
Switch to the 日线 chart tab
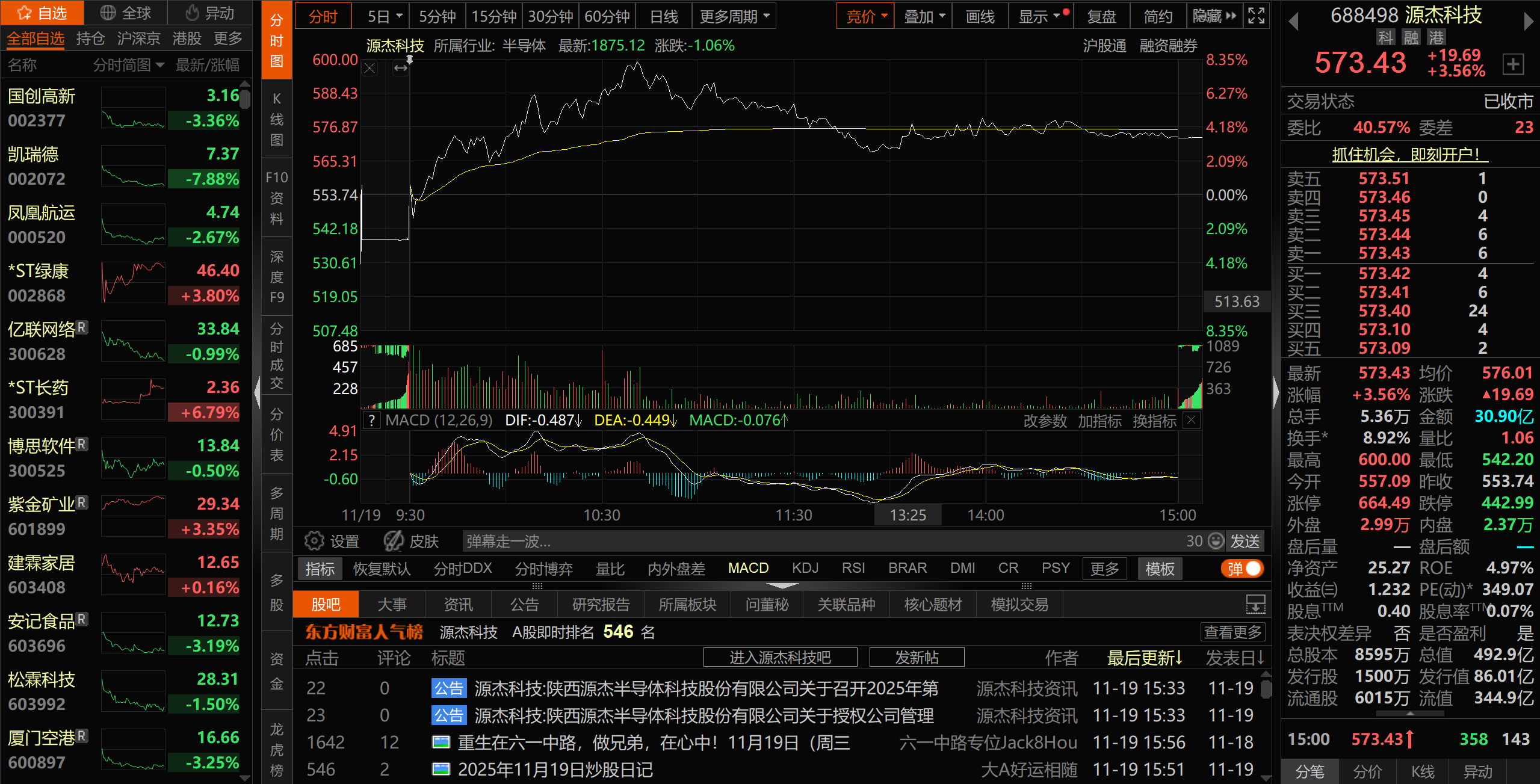click(664, 16)
